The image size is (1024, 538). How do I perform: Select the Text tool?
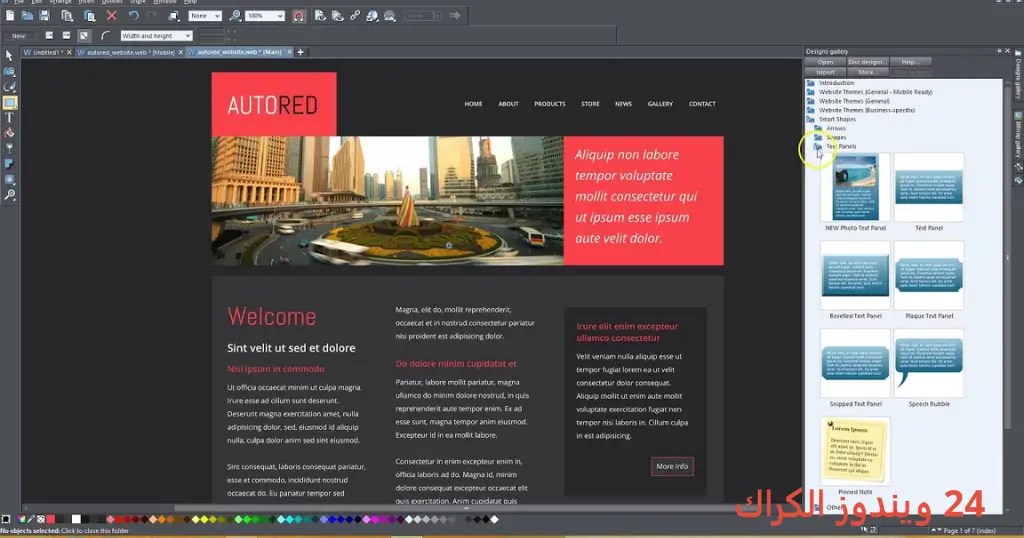click(x=9, y=118)
